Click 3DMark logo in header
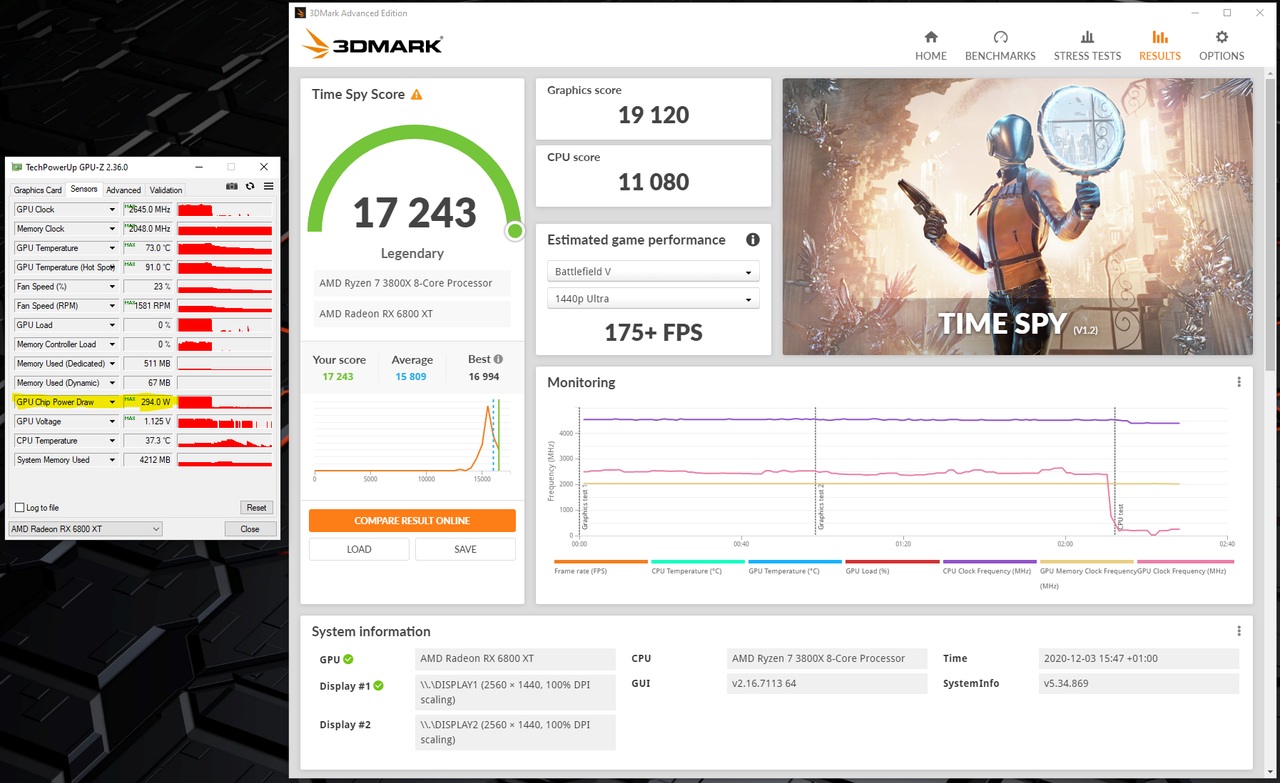Image resolution: width=1280 pixels, height=783 pixels. click(x=373, y=44)
